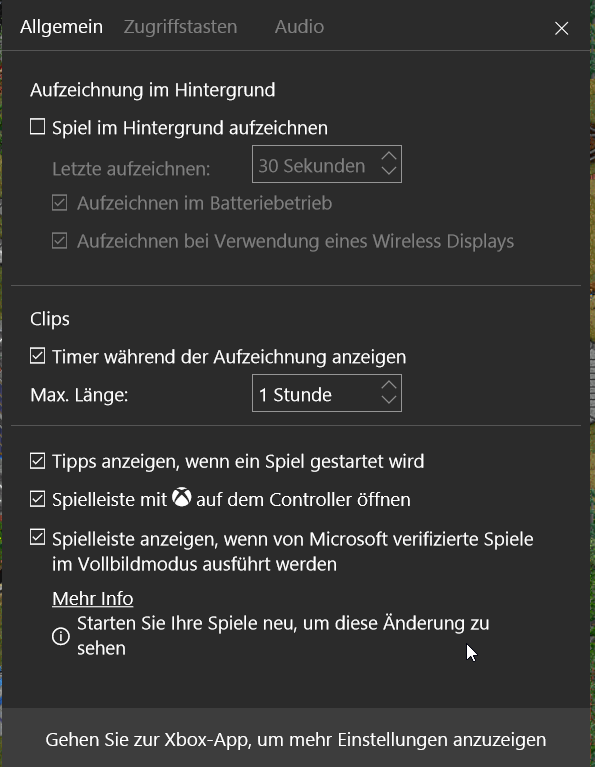Open the Mehr Info link
This screenshot has height=770, width=600.
tap(92, 599)
